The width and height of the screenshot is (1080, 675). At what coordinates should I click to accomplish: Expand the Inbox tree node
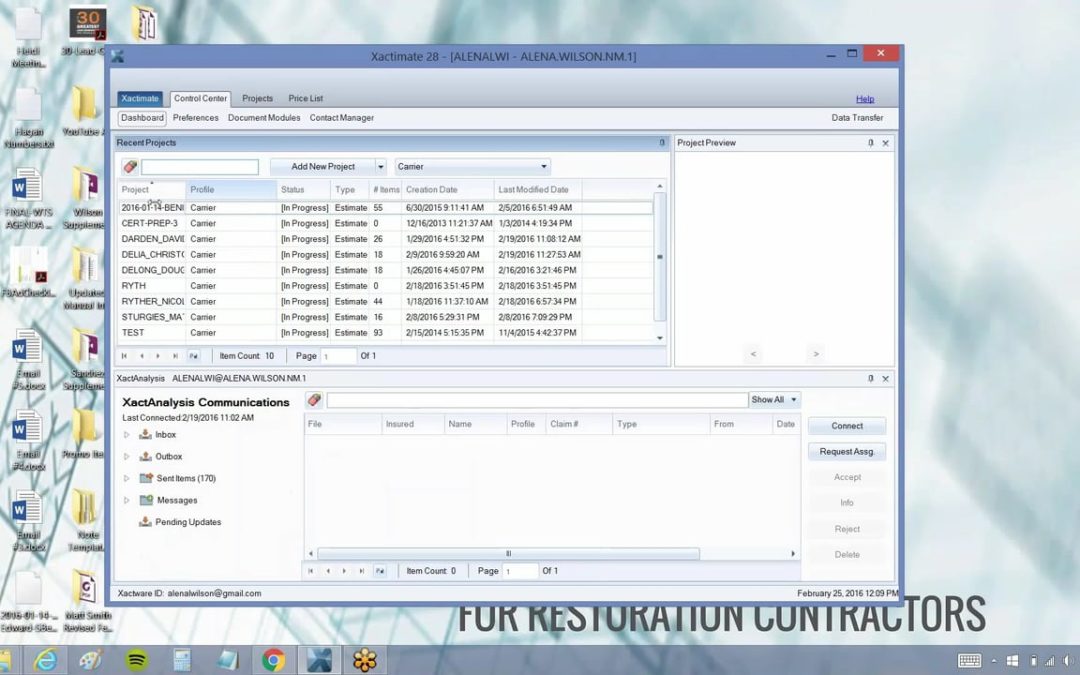(127, 435)
